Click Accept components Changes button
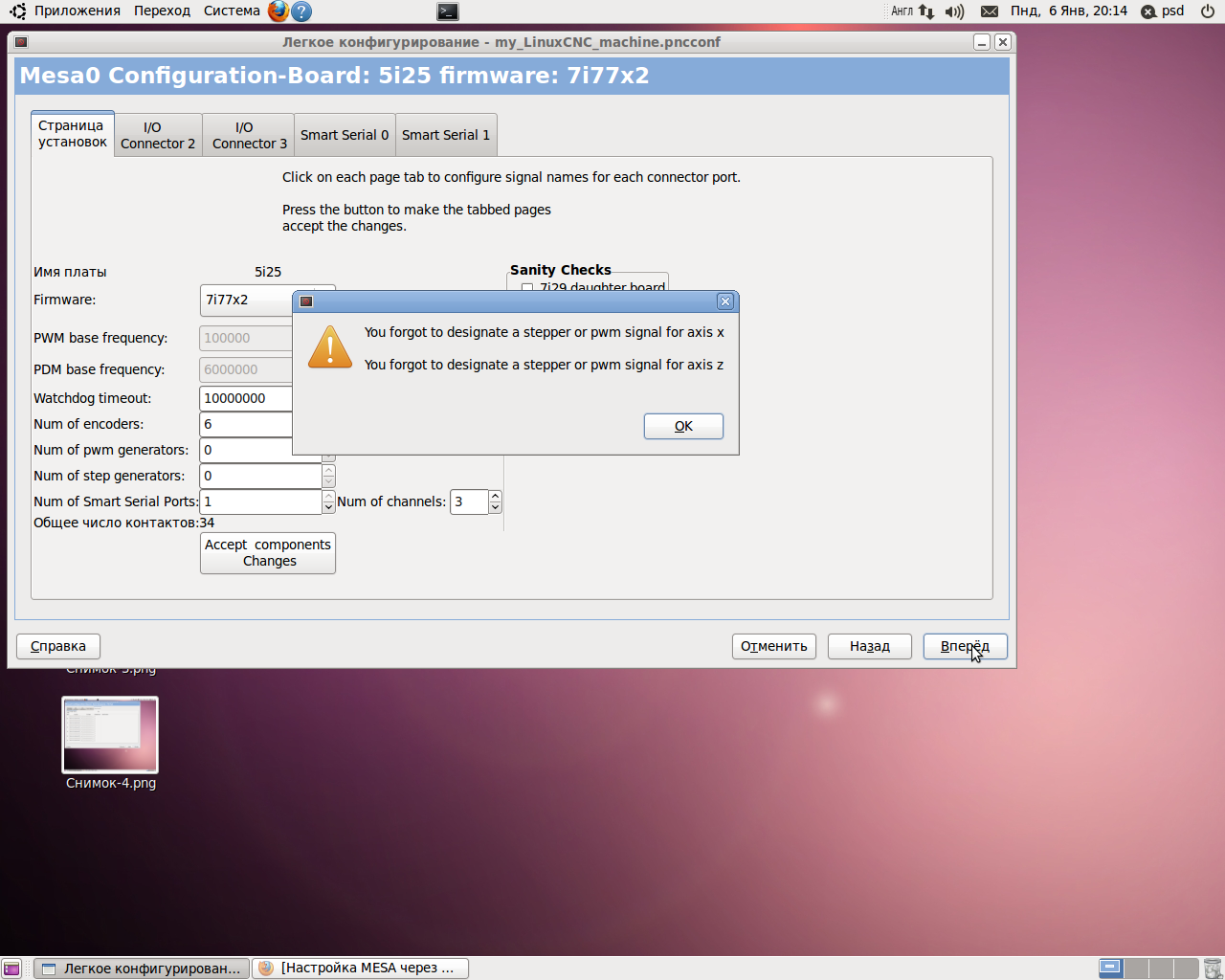The height and width of the screenshot is (980, 1225). pyautogui.click(x=268, y=553)
